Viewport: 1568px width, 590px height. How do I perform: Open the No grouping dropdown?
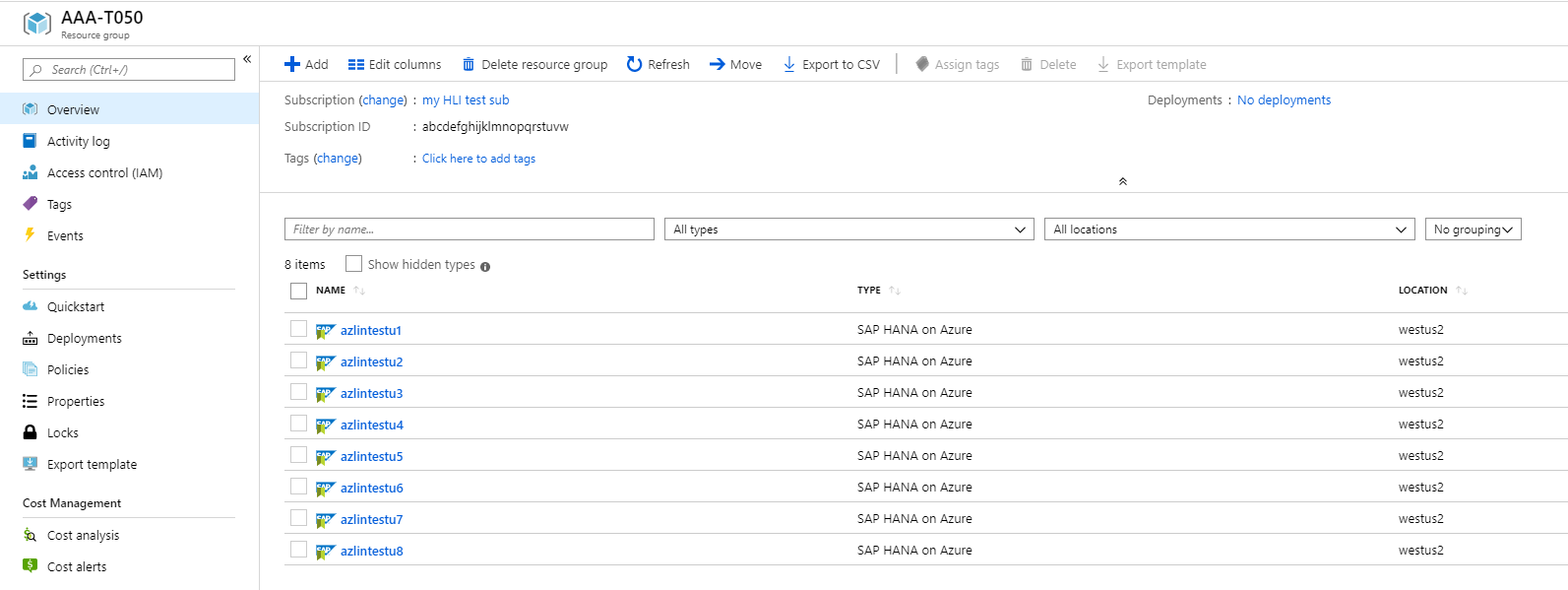1474,229
